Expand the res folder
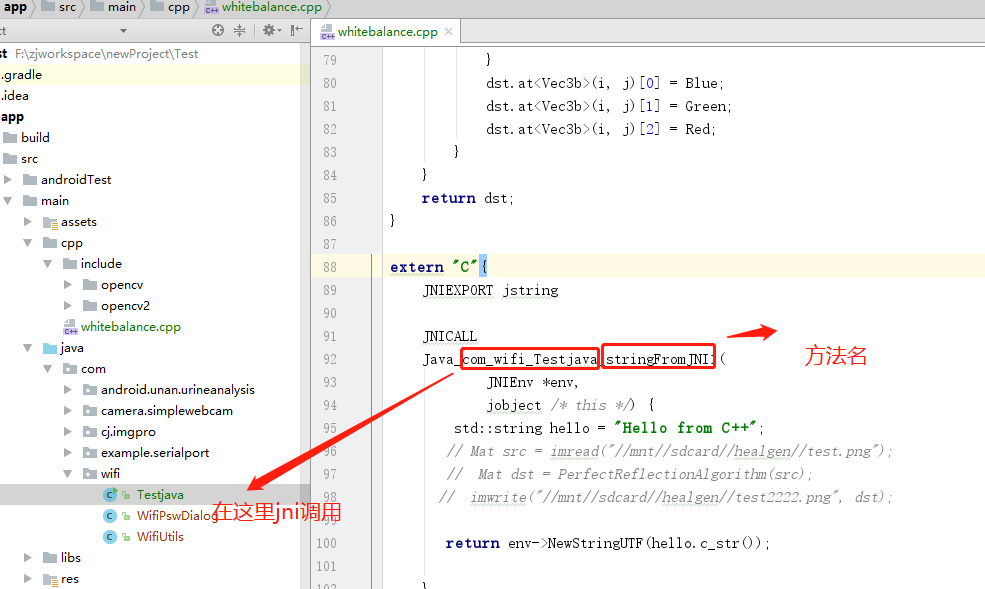The height and width of the screenshot is (589, 985). (28, 579)
